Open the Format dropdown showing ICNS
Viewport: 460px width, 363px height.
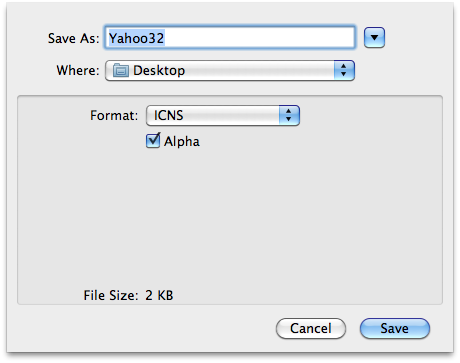[223, 115]
